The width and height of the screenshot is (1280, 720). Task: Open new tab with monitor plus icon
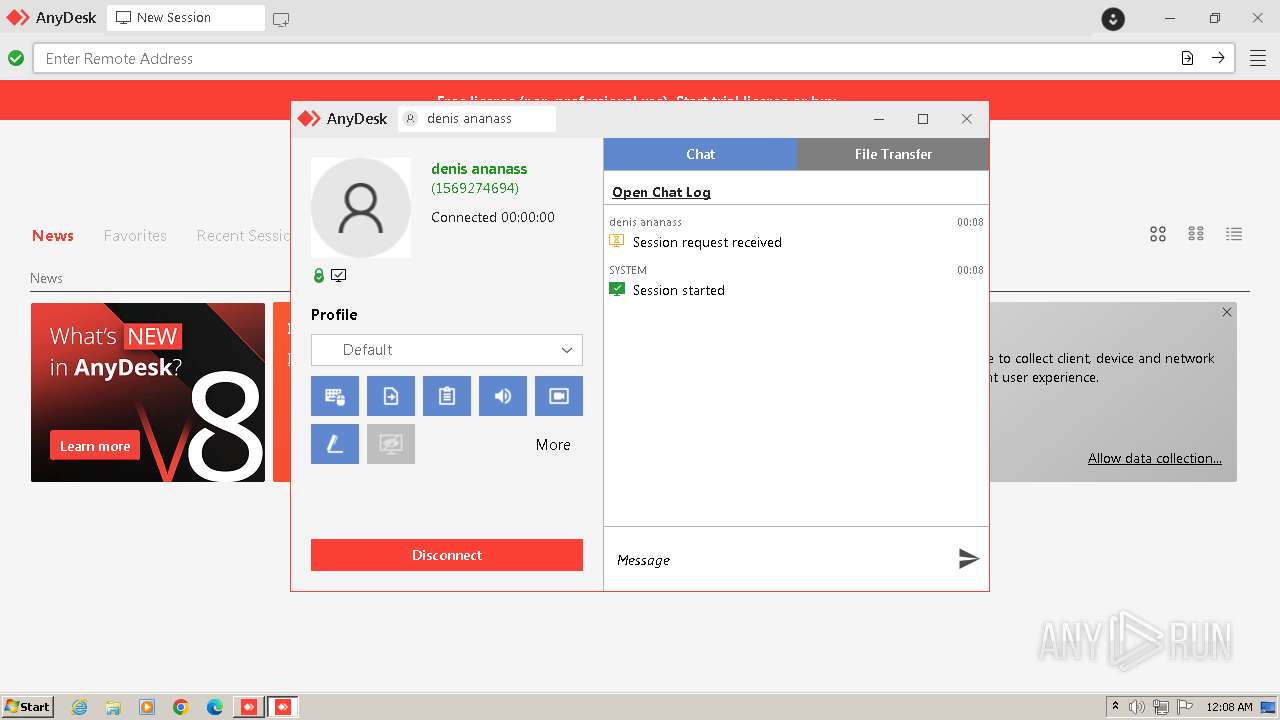281,19
